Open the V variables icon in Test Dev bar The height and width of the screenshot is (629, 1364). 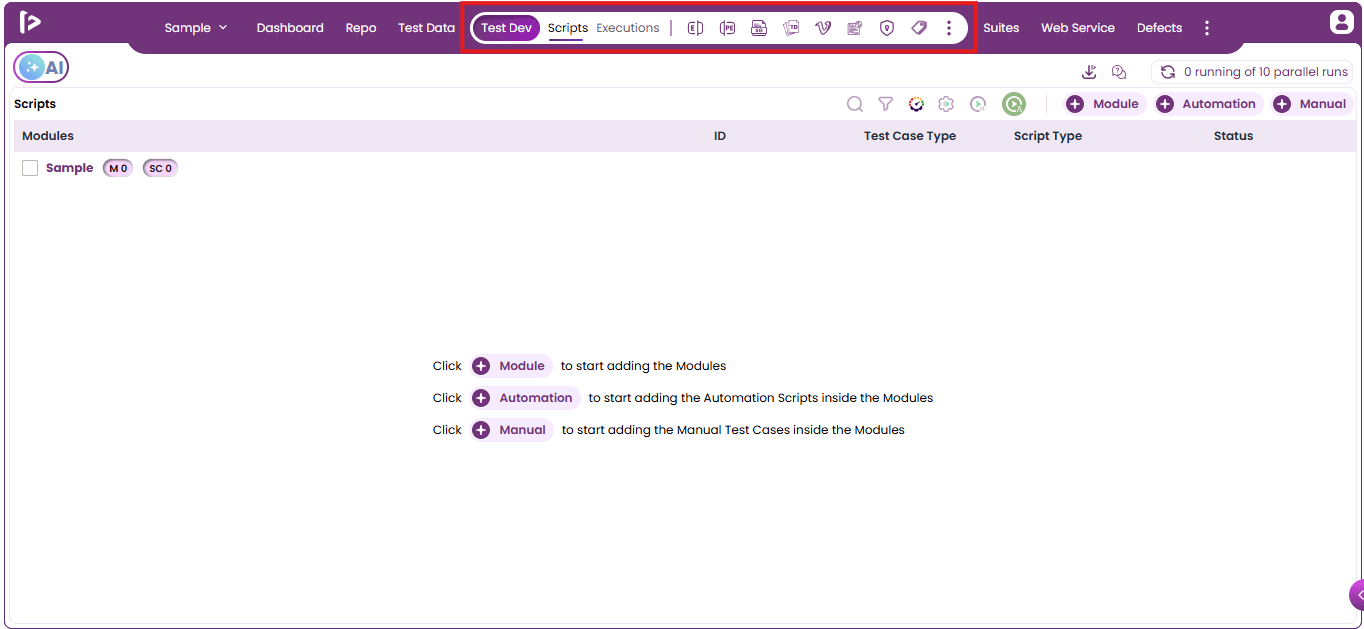point(823,28)
